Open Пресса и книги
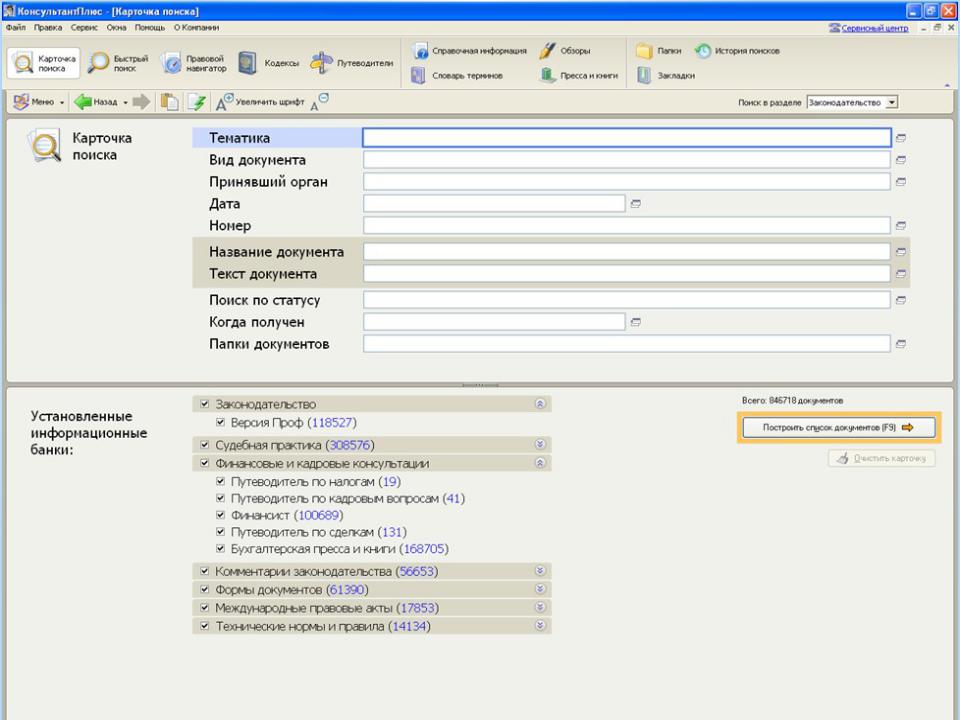 tap(579, 76)
